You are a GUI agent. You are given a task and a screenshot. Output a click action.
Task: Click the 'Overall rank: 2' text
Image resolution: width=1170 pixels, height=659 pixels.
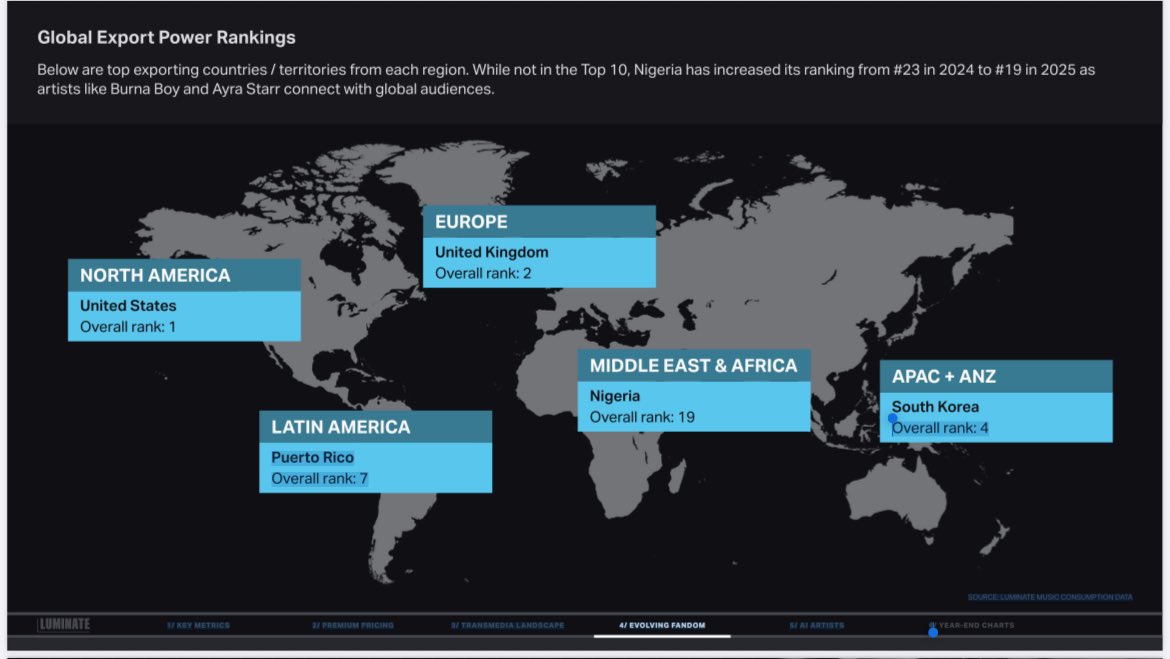[484, 273]
